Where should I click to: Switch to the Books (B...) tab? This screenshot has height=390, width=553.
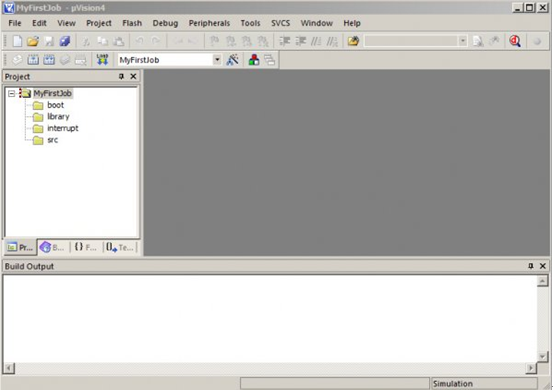click(x=53, y=247)
